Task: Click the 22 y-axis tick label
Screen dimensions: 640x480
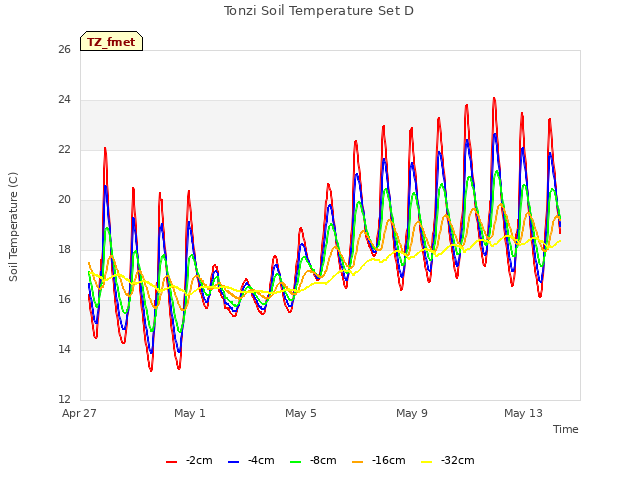Action: click(64, 150)
